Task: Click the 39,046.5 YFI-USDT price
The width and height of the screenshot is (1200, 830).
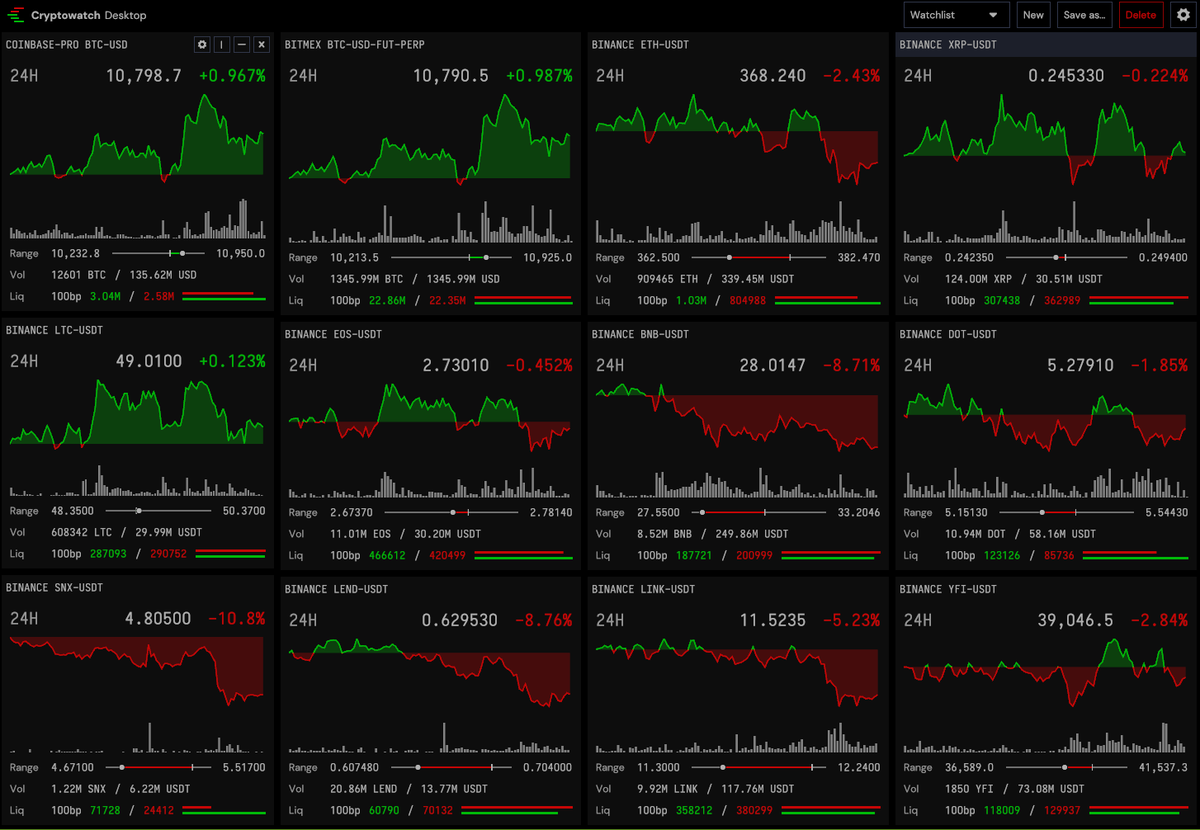Action: (x=1075, y=620)
